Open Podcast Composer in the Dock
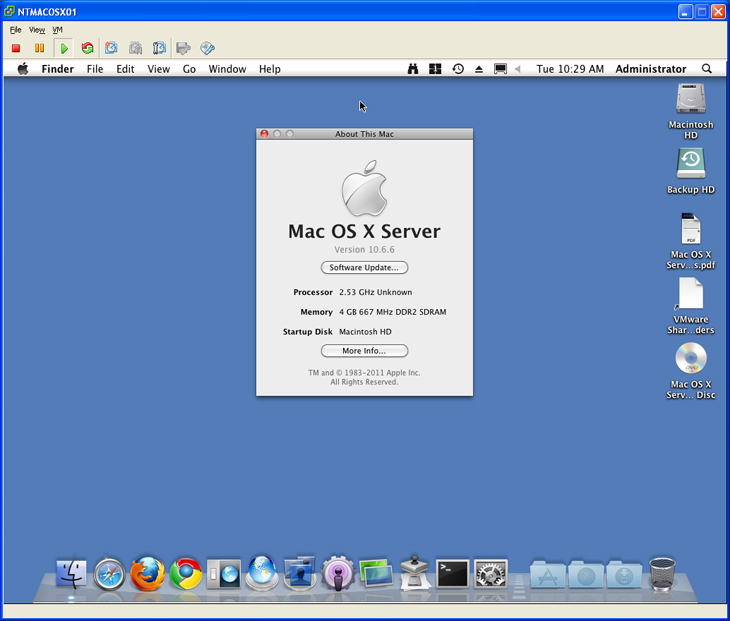The image size is (730, 621). pyautogui.click(x=338, y=574)
